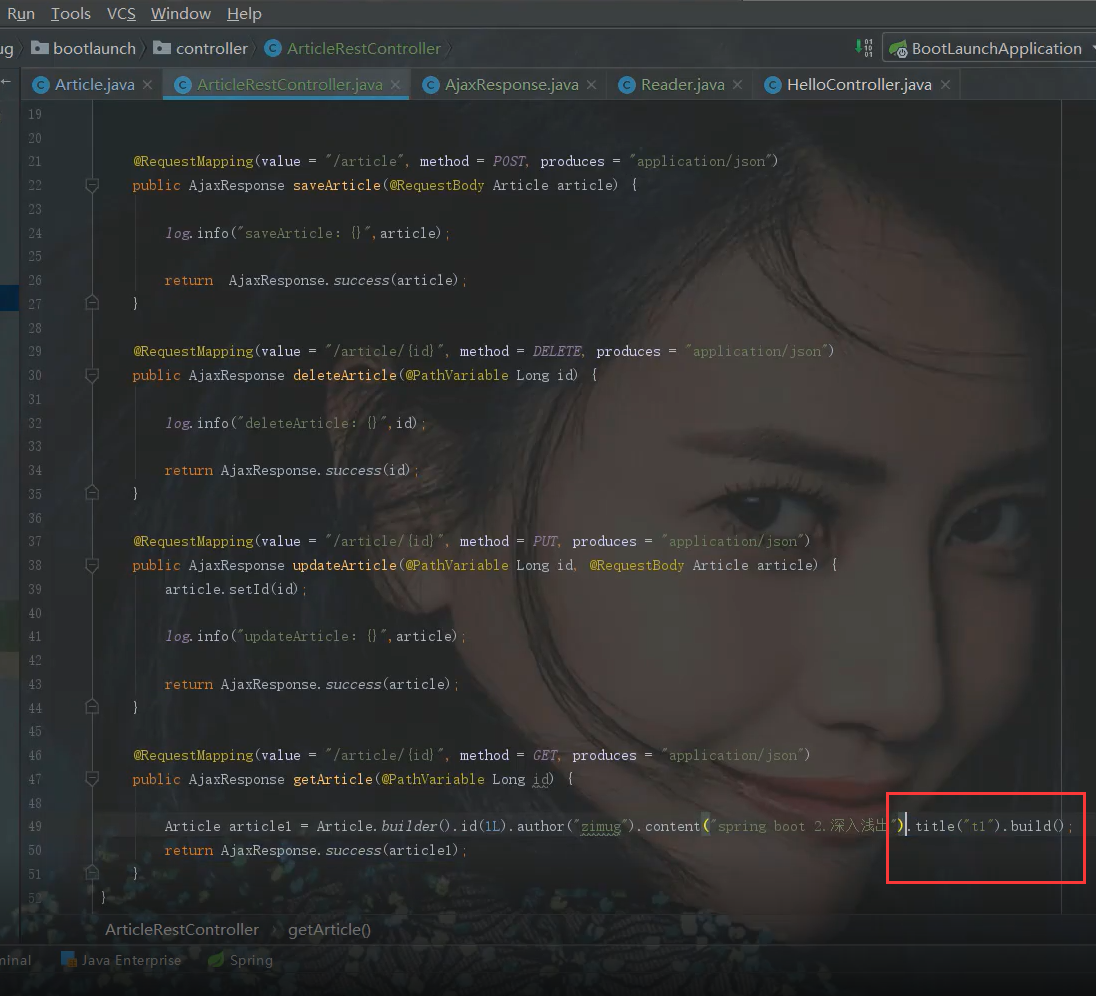The width and height of the screenshot is (1096, 996).
Task: Click the updateArticle method name
Action: pos(345,565)
